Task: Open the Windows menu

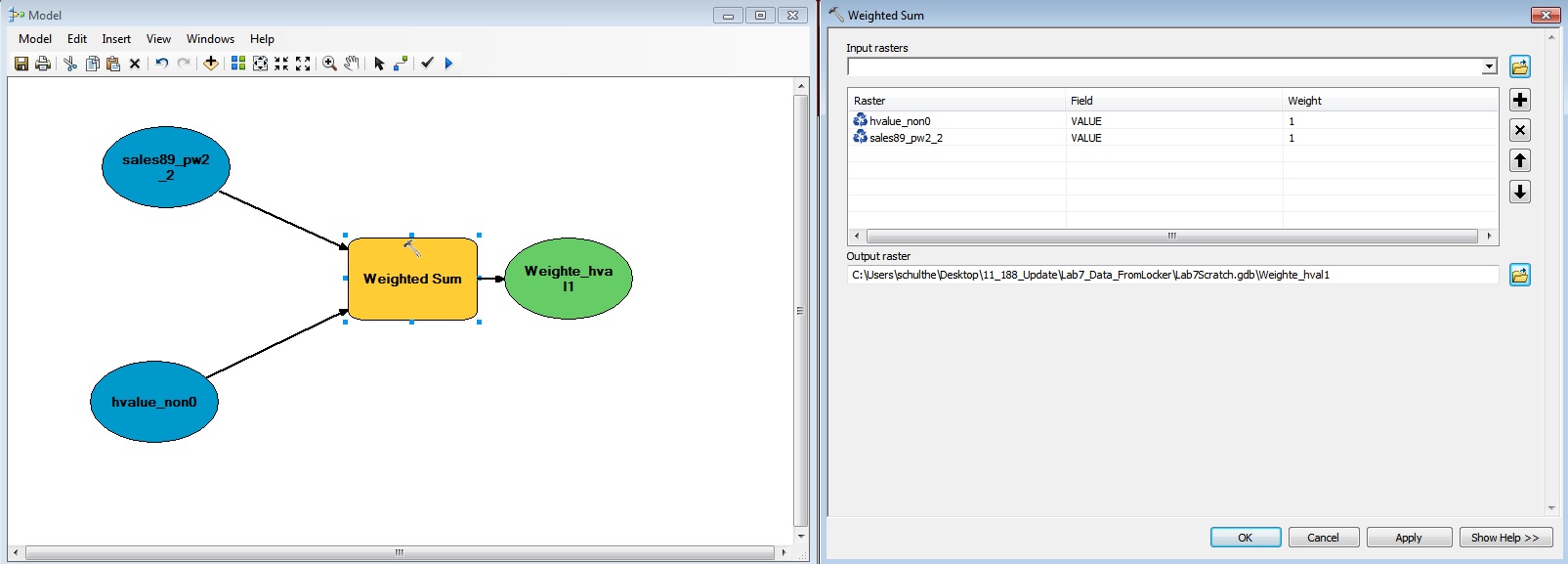Action: pos(210,39)
